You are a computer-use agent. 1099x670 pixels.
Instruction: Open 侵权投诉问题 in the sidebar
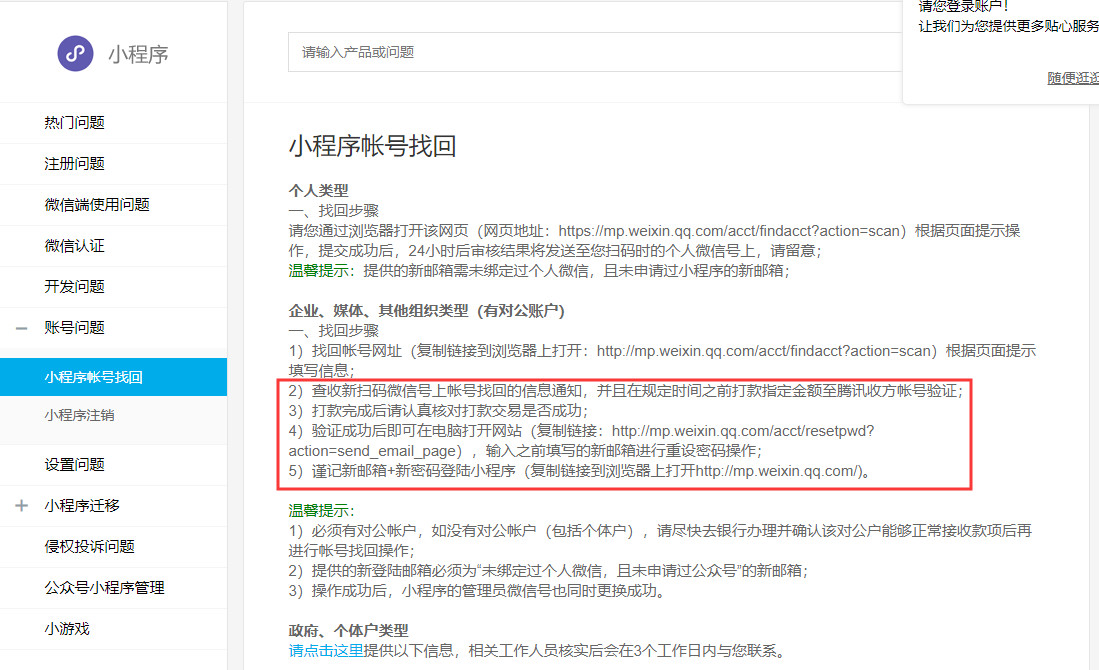point(89,547)
